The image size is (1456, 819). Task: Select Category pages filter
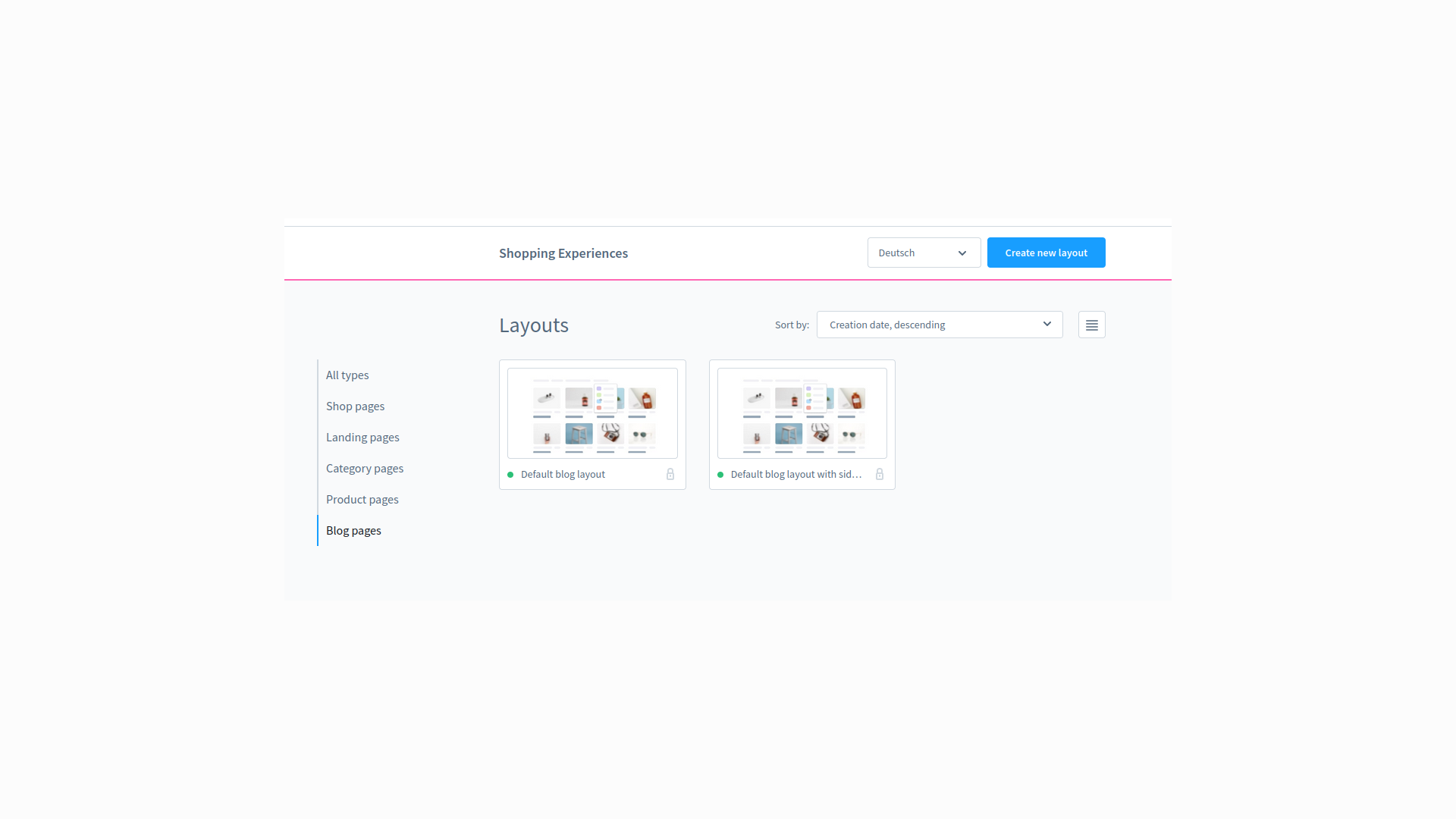(x=365, y=468)
